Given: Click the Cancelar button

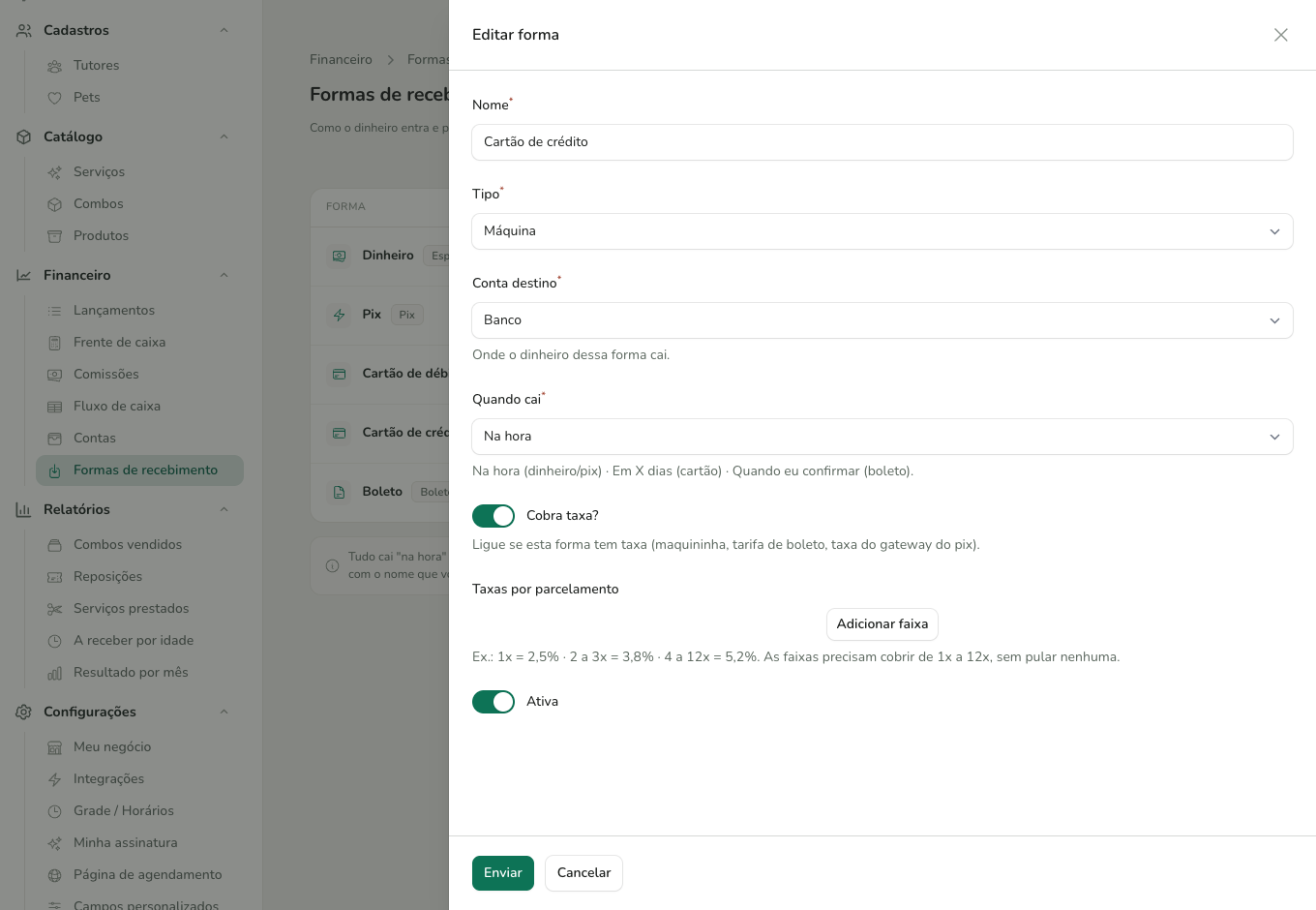Looking at the screenshot, I should click(x=583, y=873).
